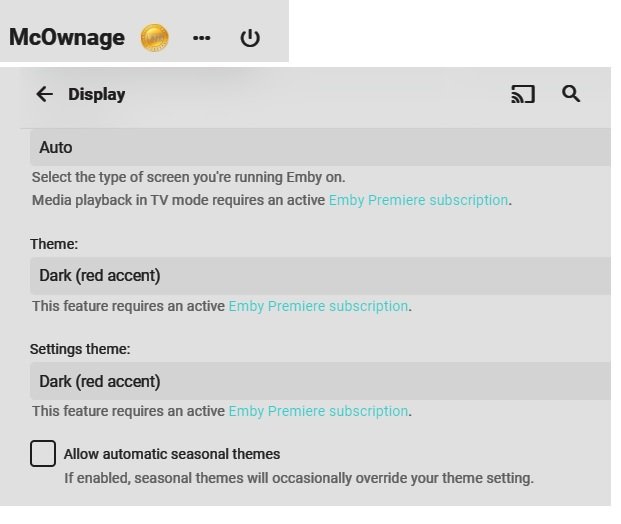Open the cast to device icon
The width and height of the screenshot is (621, 524).
(523, 94)
